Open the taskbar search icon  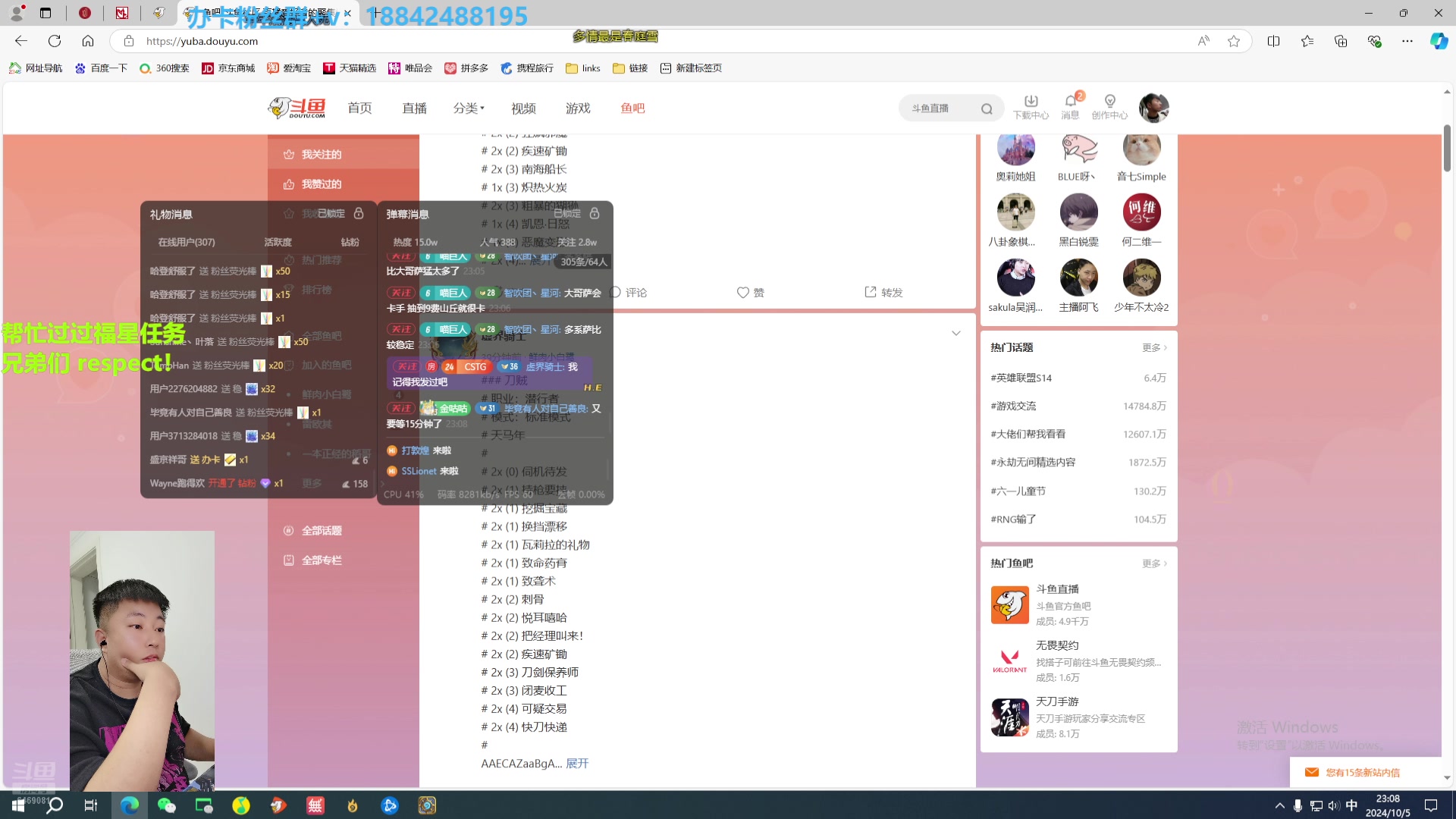click(55, 805)
